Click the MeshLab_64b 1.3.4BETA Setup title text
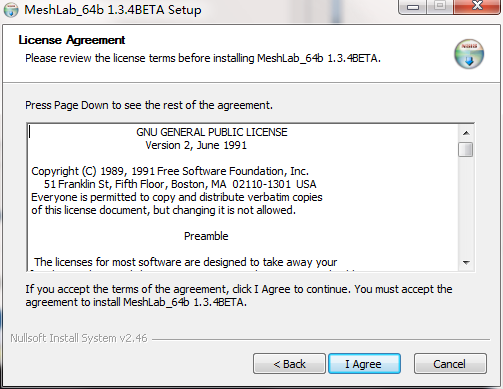 click(x=113, y=10)
